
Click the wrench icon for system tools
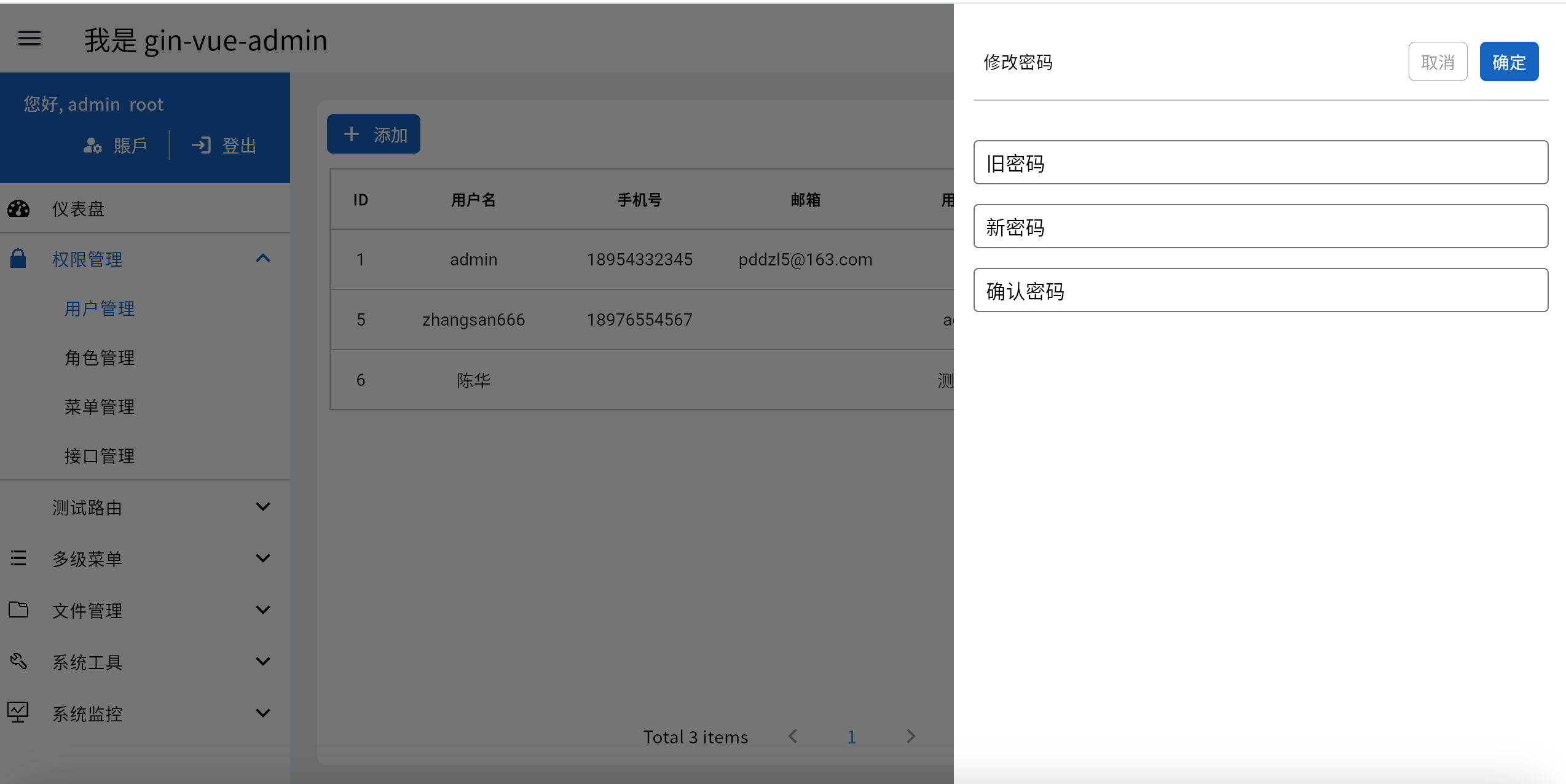(x=18, y=661)
